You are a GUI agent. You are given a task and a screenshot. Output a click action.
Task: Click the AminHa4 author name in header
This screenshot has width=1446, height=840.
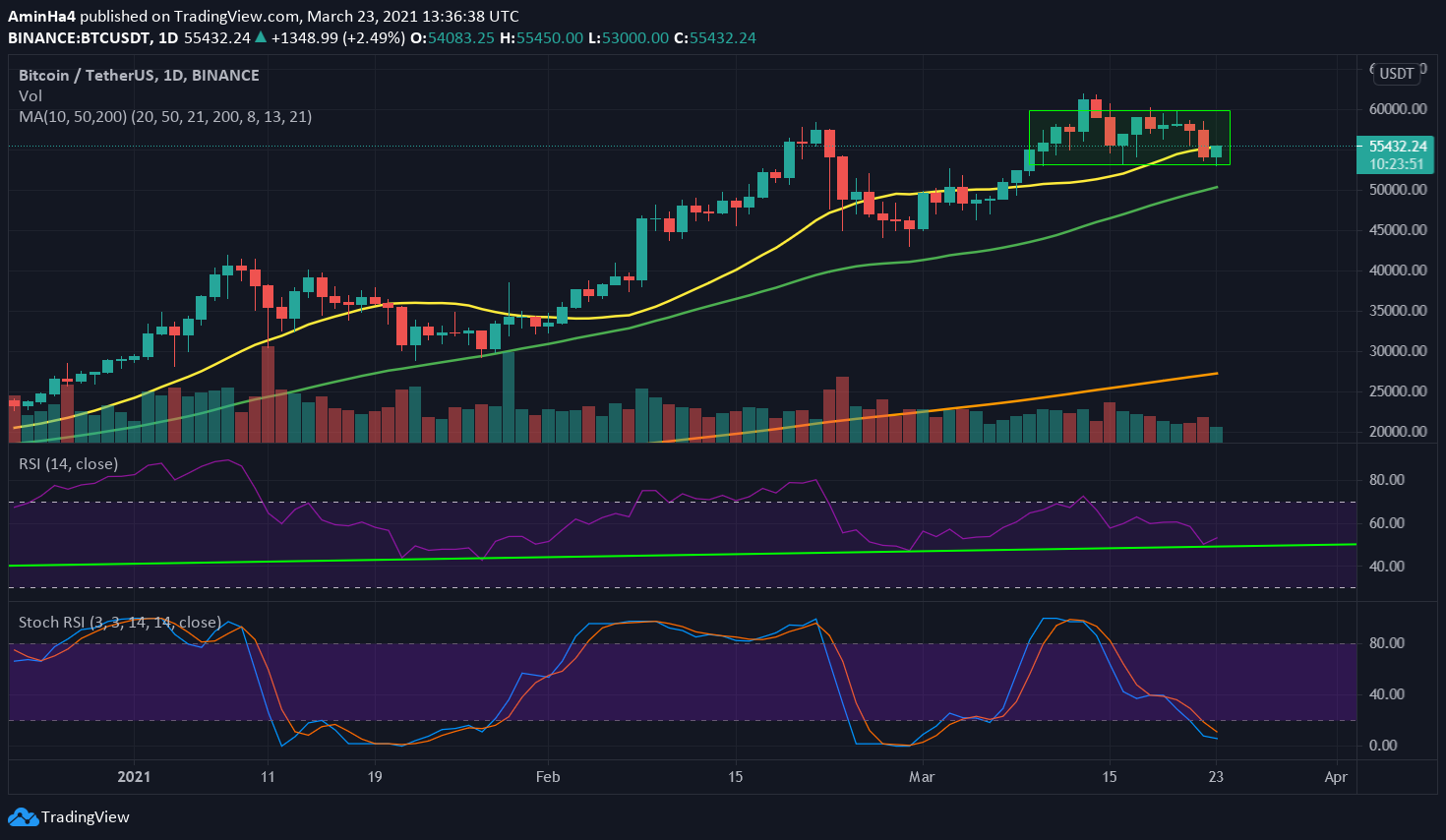41,17
